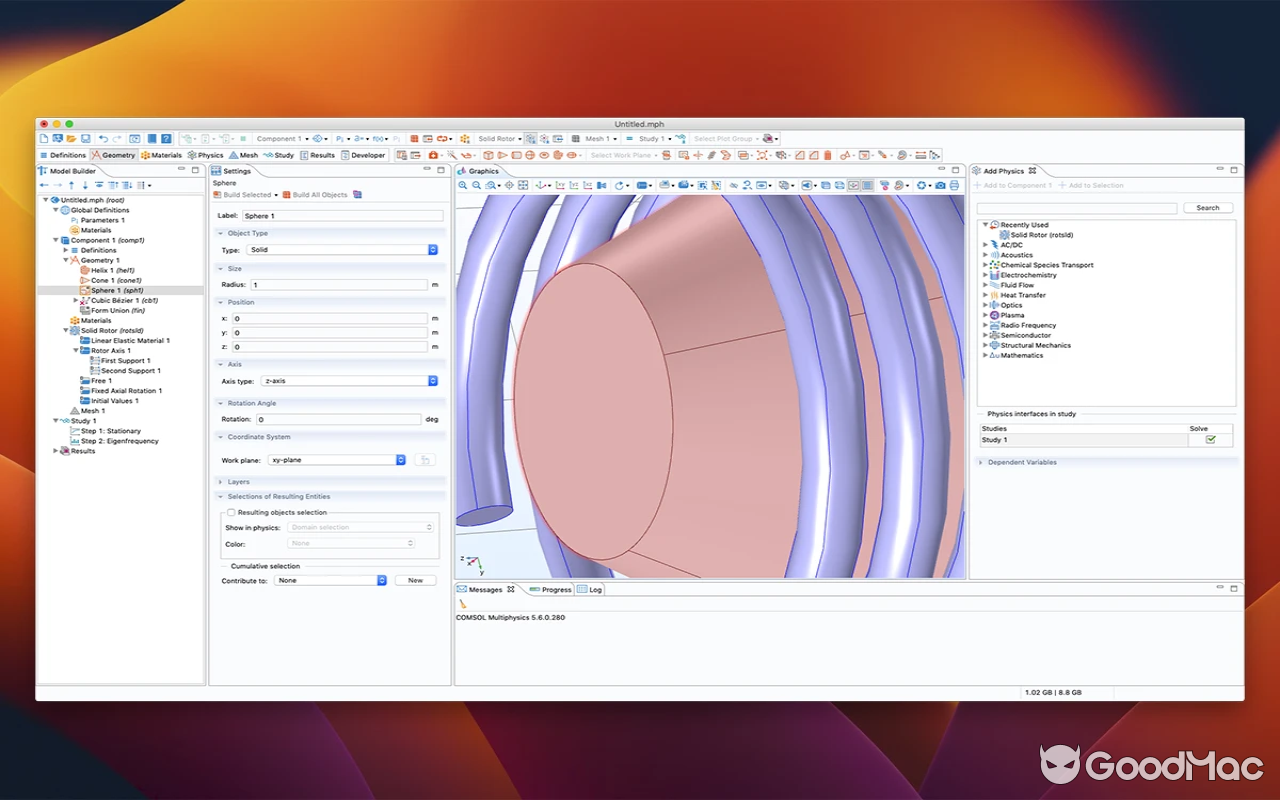Open Help using the question mark toolbar icon
Screen dimensions: 1280x800
165,138
